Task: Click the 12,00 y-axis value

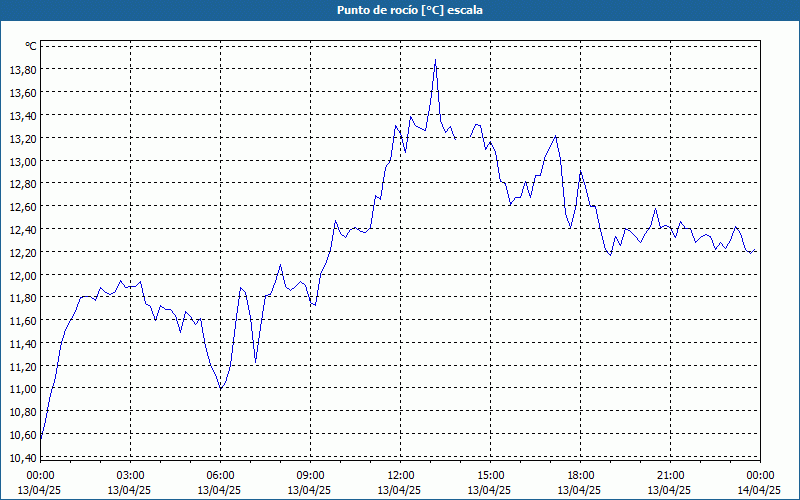Action: [x=23, y=277]
